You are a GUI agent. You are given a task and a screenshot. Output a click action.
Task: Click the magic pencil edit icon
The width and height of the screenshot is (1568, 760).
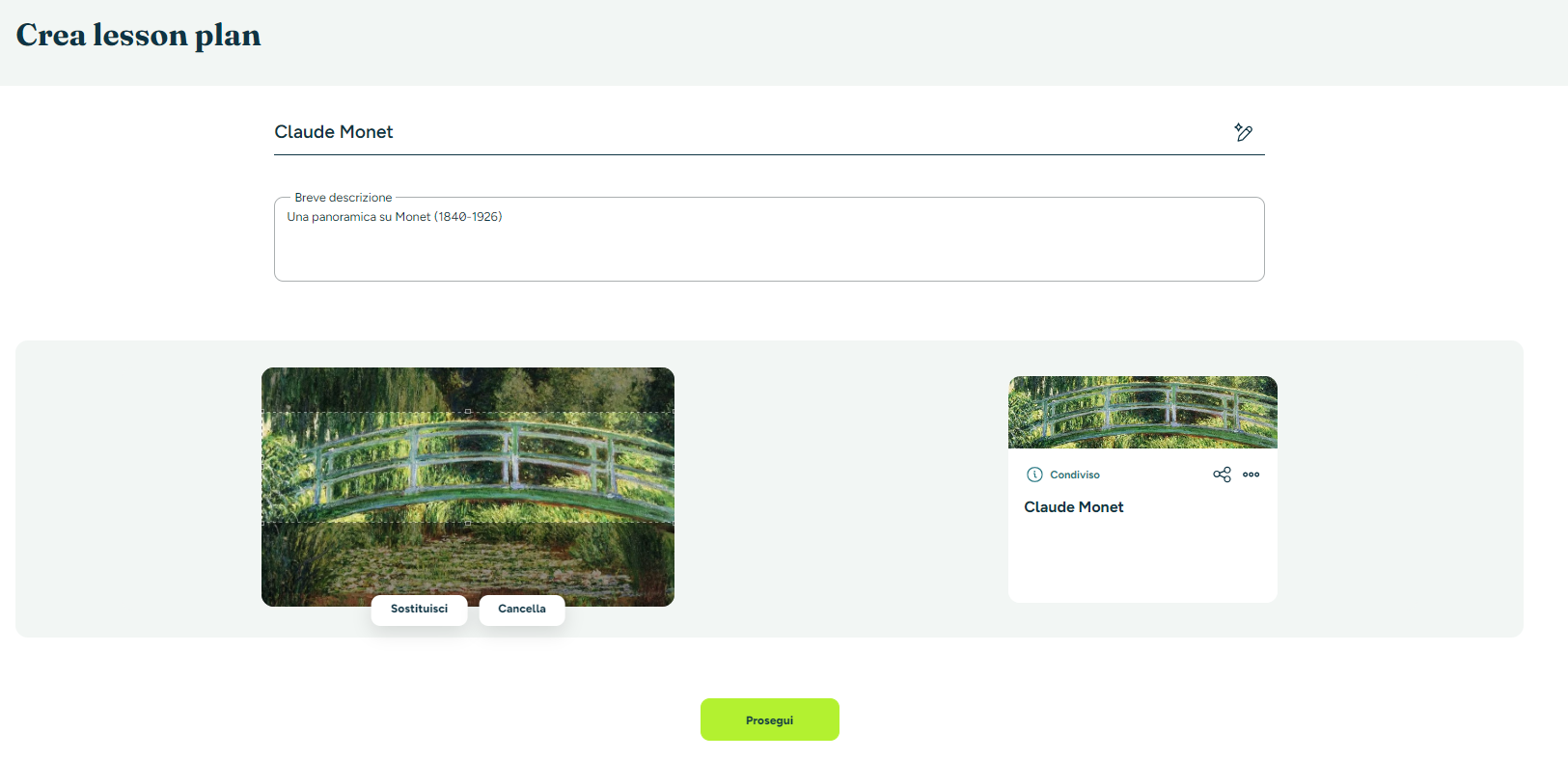point(1243,132)
